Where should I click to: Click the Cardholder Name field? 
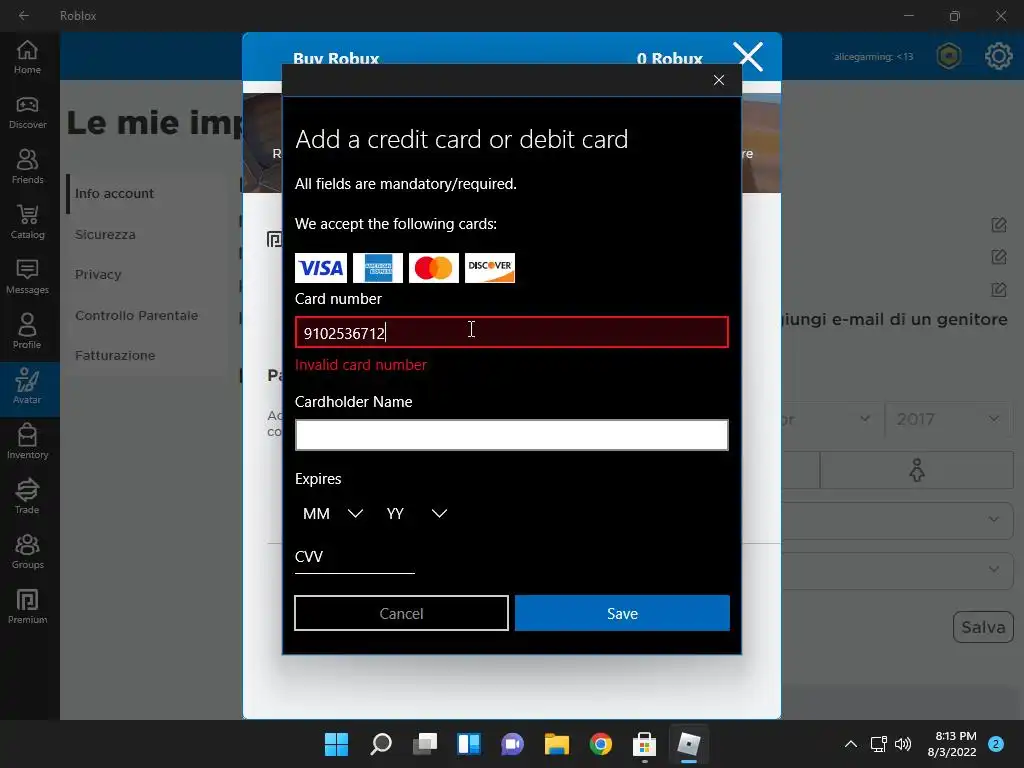click(511, 435)
